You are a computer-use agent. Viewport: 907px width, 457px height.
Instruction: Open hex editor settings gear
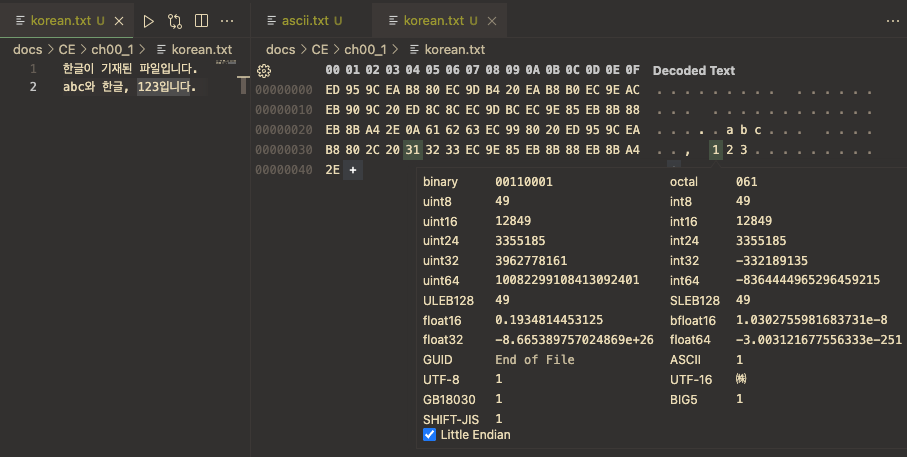264,71
